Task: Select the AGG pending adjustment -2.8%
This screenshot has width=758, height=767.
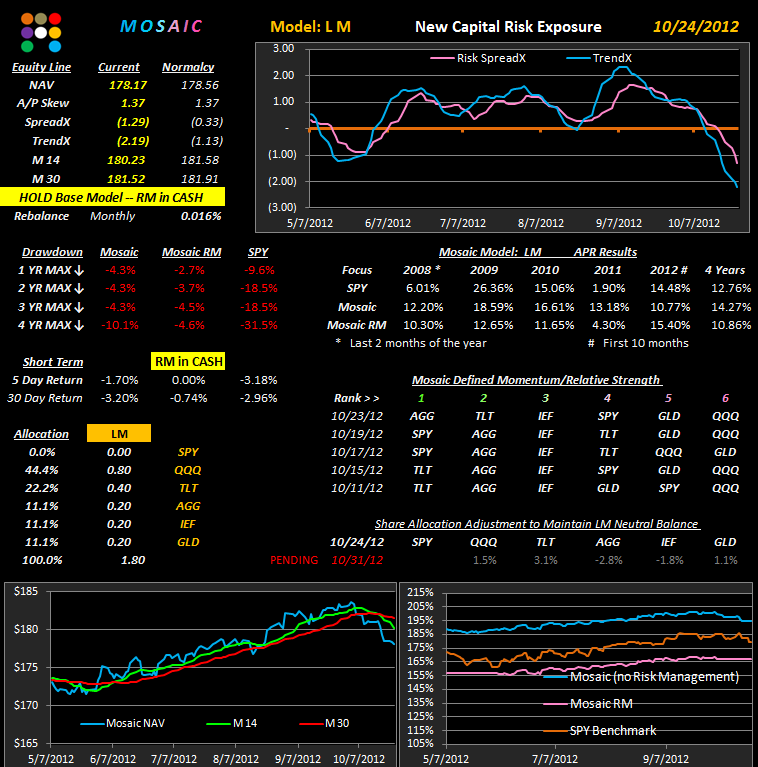Action: (x=608, y=561)
